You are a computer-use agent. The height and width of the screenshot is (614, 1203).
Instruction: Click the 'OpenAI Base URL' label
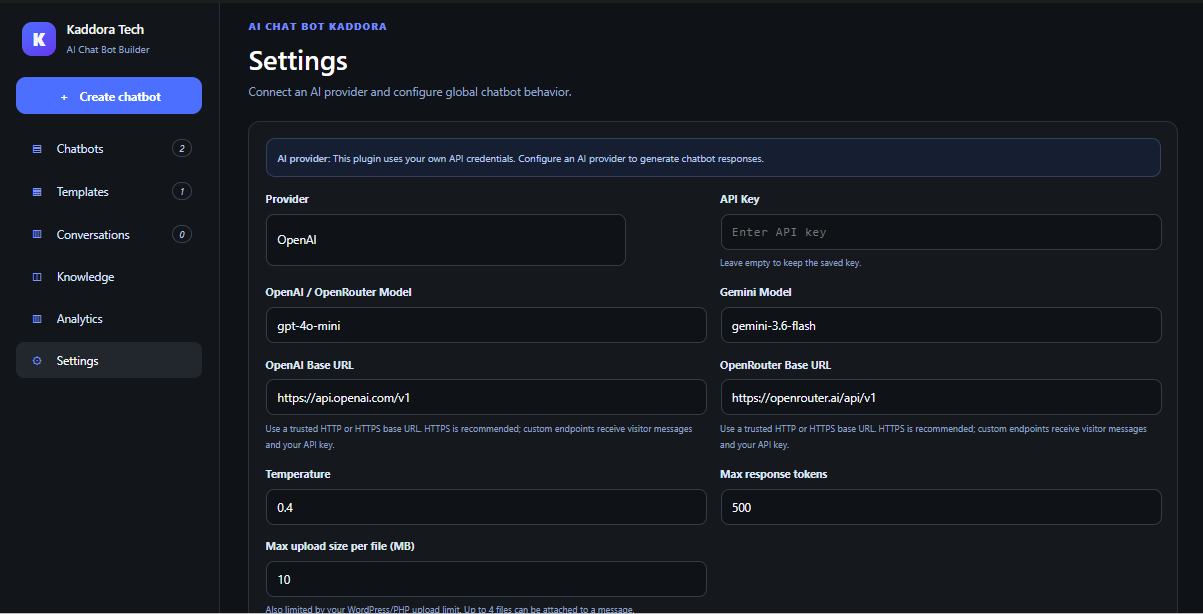[x=310, y=365]
